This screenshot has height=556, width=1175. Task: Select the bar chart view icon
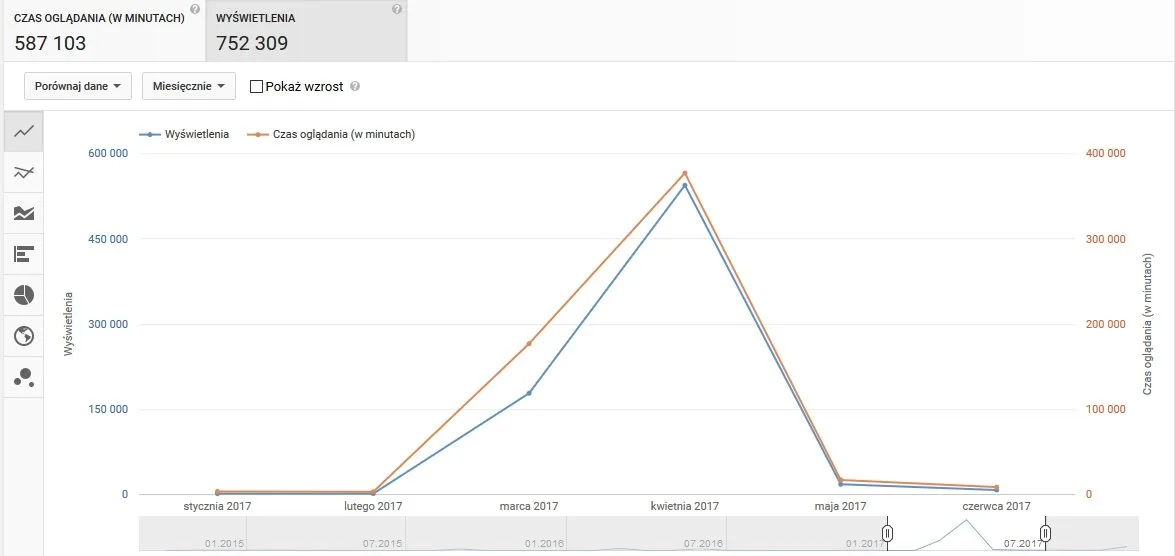tap(24, 254)
